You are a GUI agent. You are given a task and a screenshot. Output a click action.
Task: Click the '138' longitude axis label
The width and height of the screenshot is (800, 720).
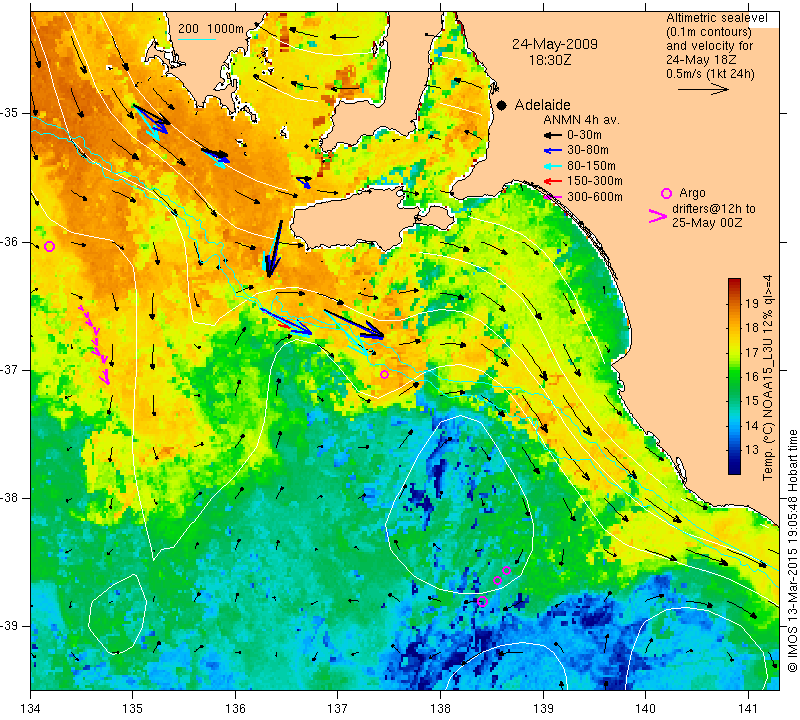tap(440, 709)
